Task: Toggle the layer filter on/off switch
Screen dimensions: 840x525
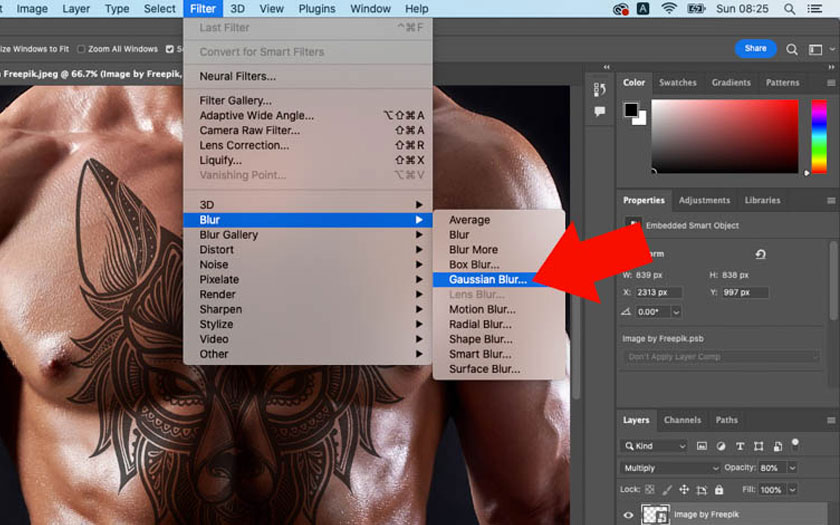Action: pos(797,446)
